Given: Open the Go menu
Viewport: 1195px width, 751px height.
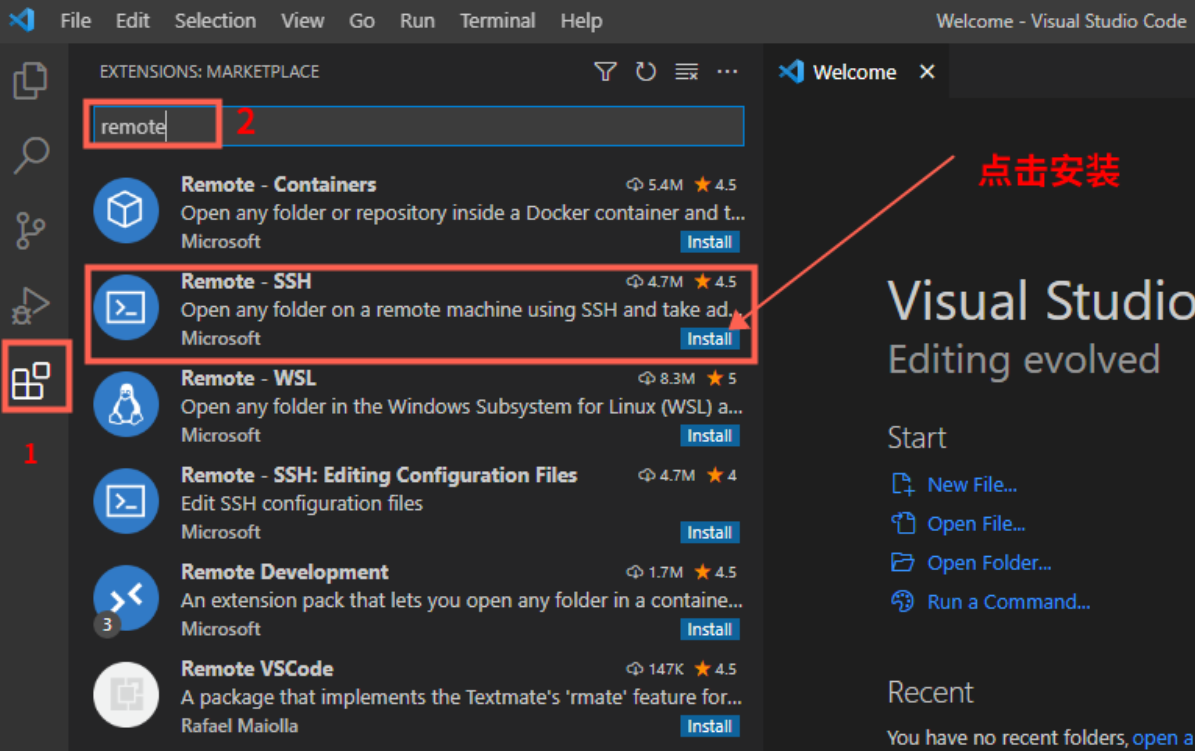Looking at the screenshot, I should pos(361,21).
